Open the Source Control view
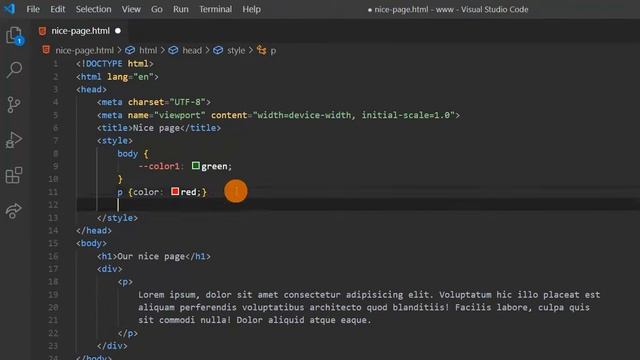Screen dimensions: 640x360 tap(14, 104)
